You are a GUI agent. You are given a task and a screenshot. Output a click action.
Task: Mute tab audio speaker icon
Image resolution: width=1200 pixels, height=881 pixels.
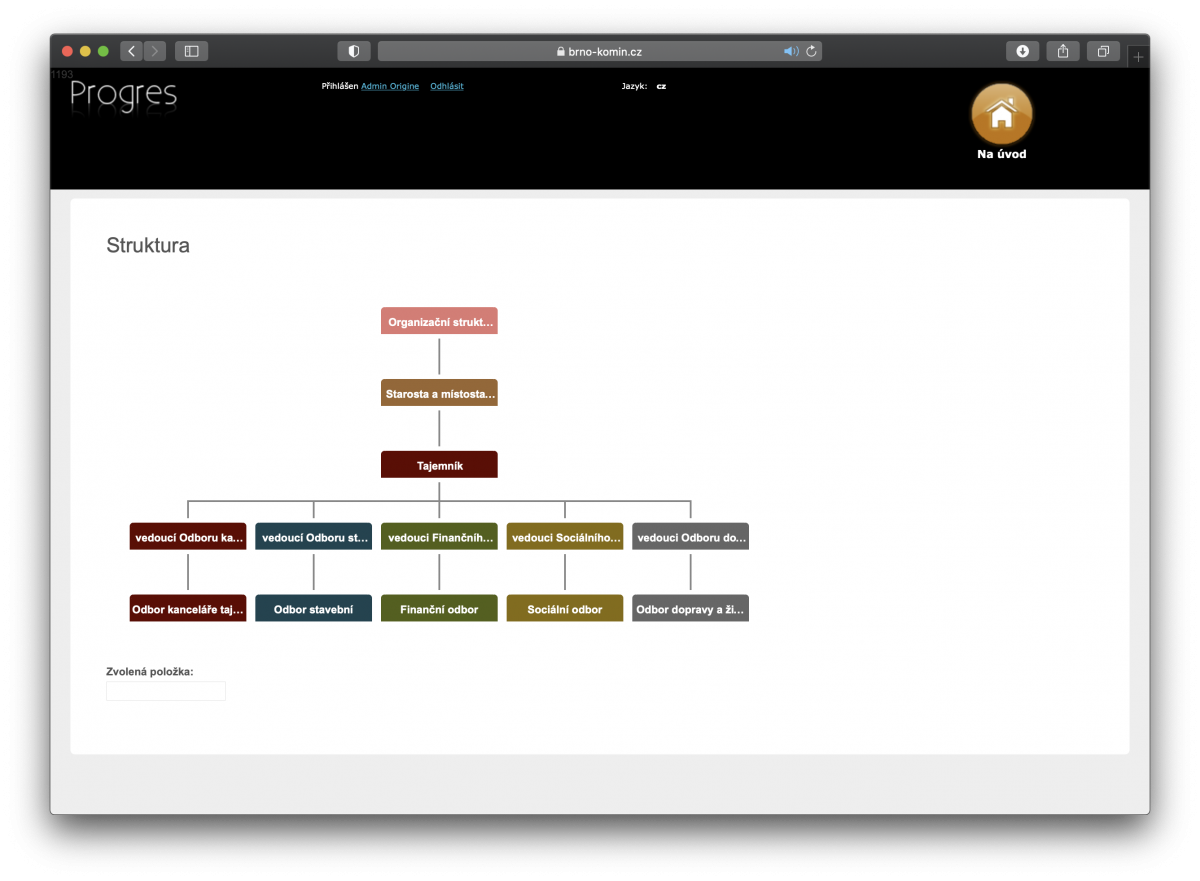[x=790, y=51]
